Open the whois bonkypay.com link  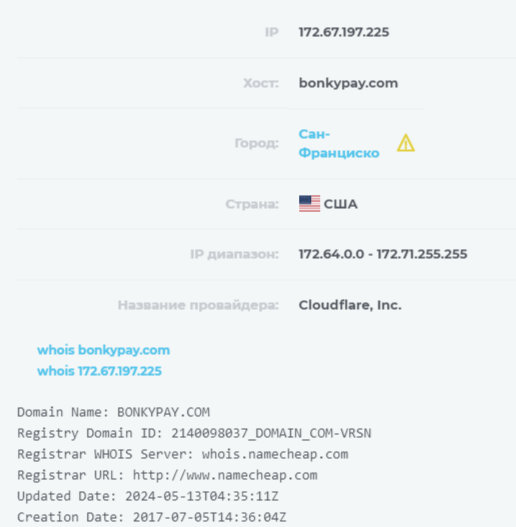[x=104, y=350]
